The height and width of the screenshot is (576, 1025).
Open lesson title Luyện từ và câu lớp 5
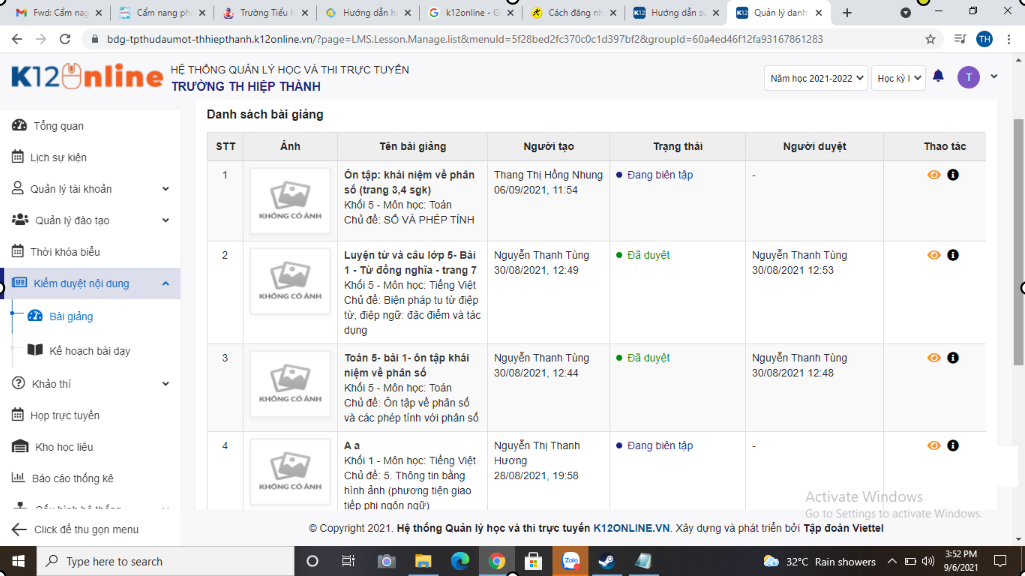pos(411,262)
